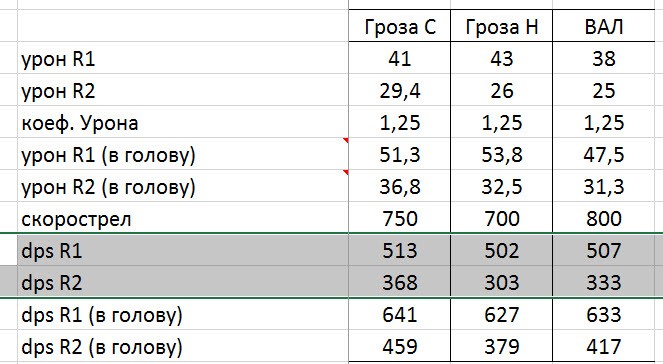This screenshot has width=663, height=364.
Task: Click the урон R2 row label
Action: coord(183,90)
